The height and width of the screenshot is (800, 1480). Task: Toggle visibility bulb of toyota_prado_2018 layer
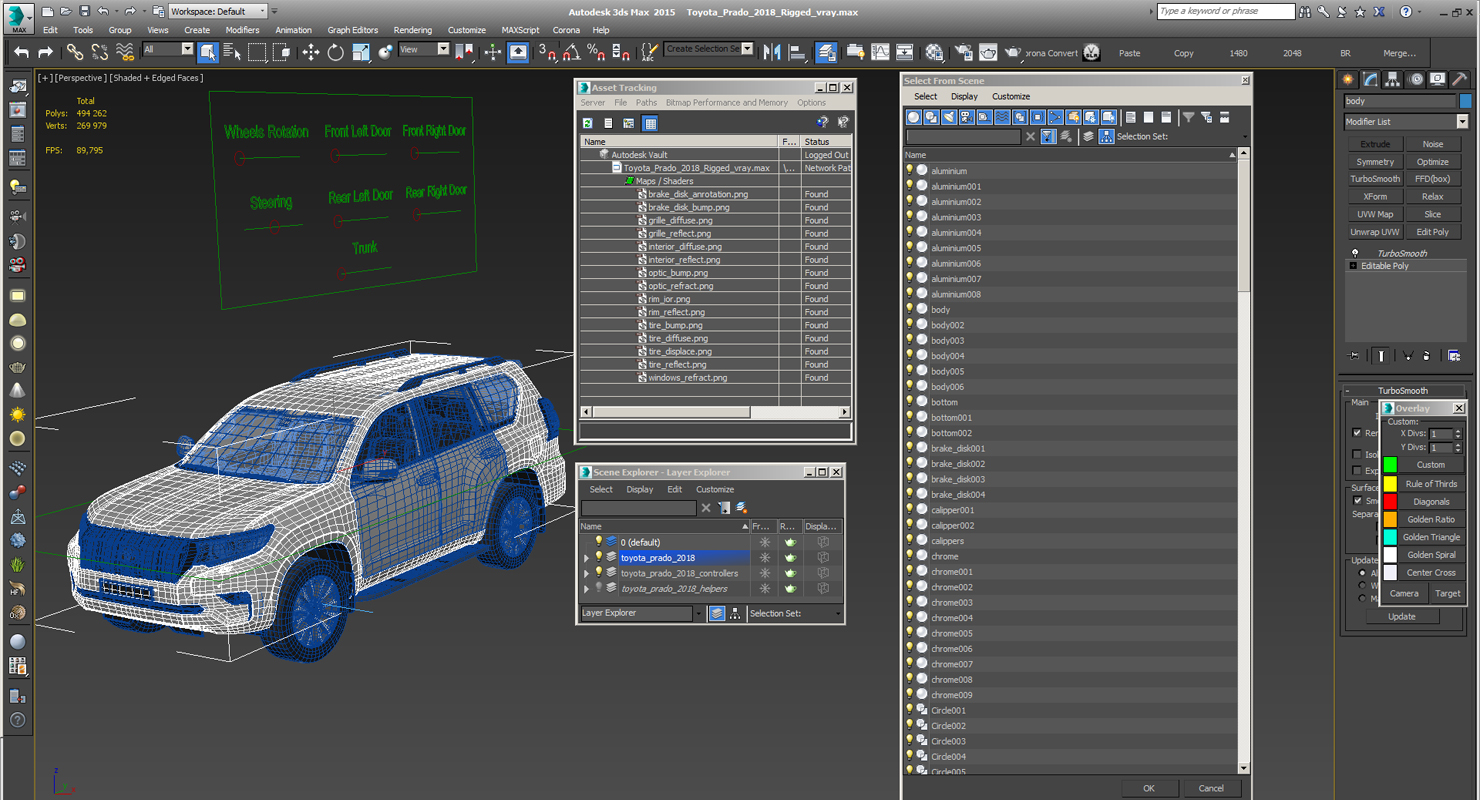599,557
